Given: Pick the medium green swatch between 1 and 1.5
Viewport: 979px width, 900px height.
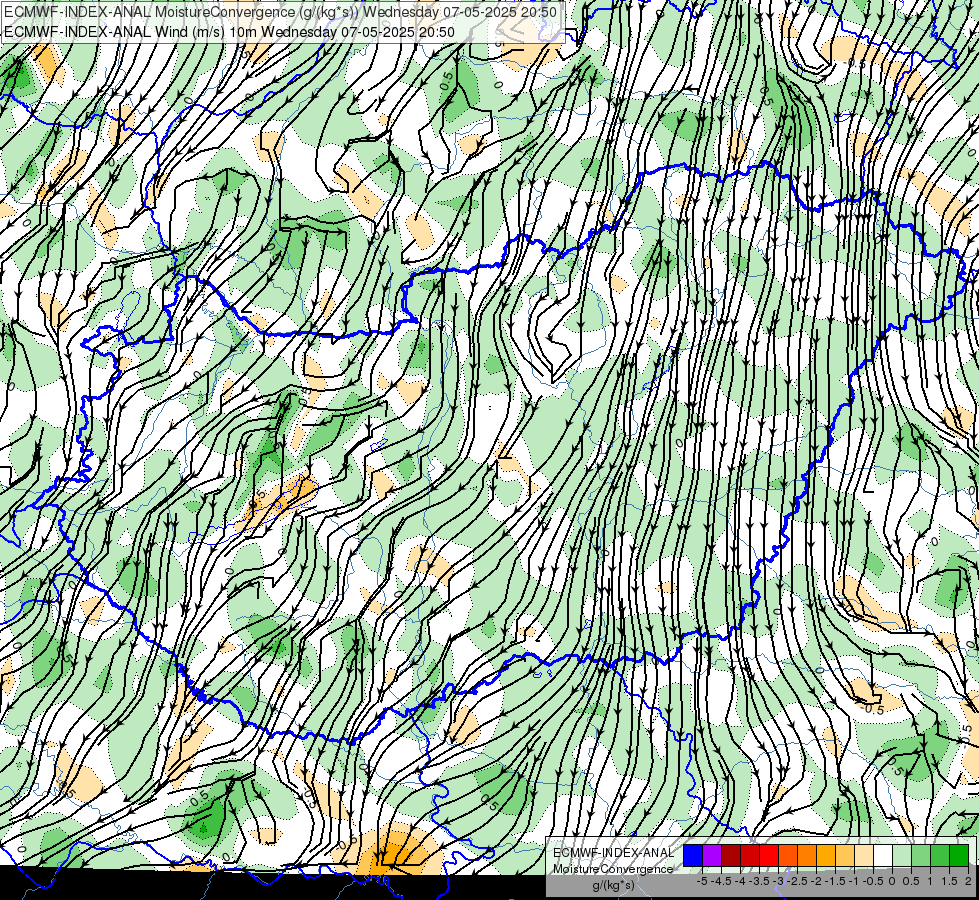Looking at the screenshot, I should (x=940, y=855).
